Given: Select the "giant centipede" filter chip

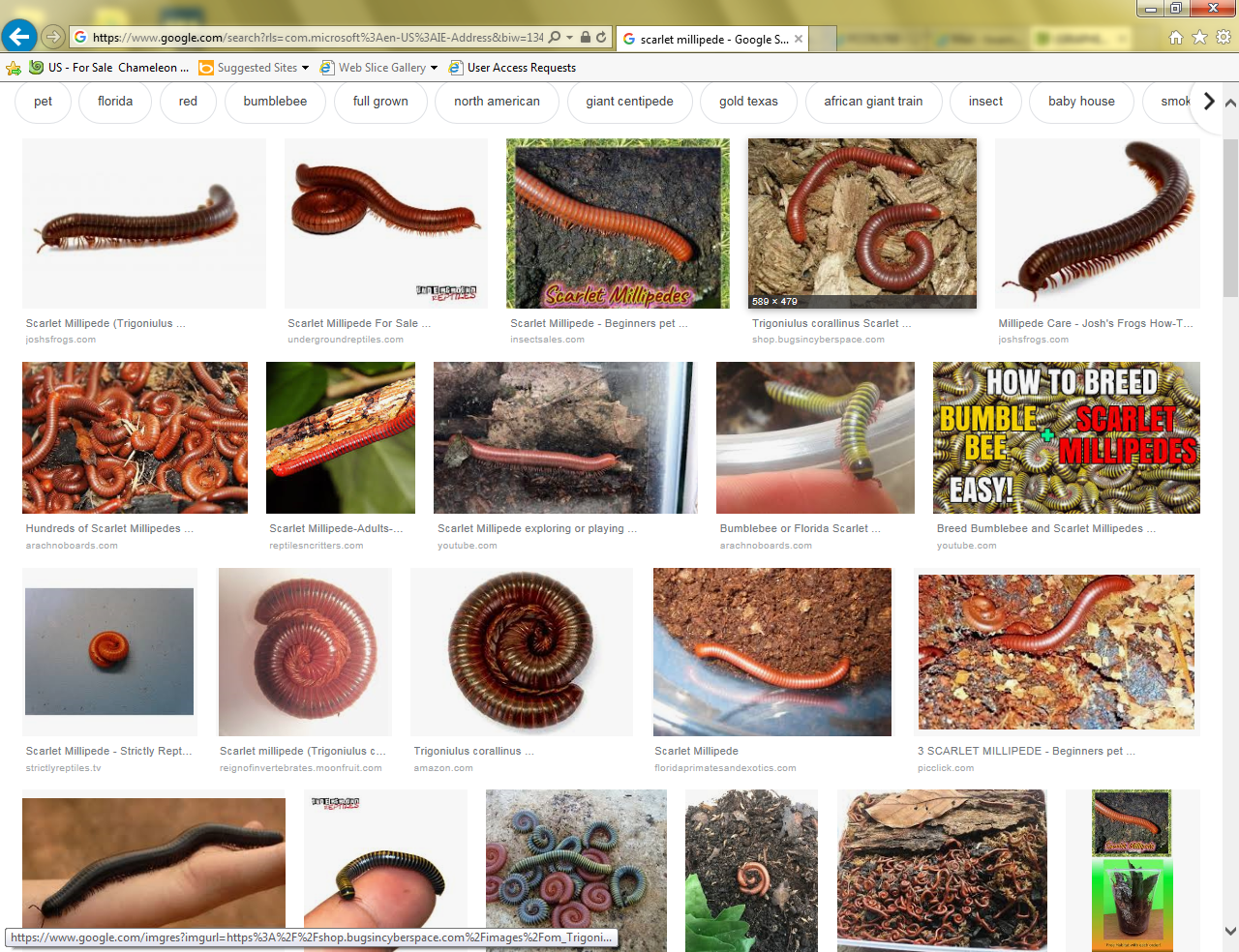Looking at the screenshot, I should 629,102.
